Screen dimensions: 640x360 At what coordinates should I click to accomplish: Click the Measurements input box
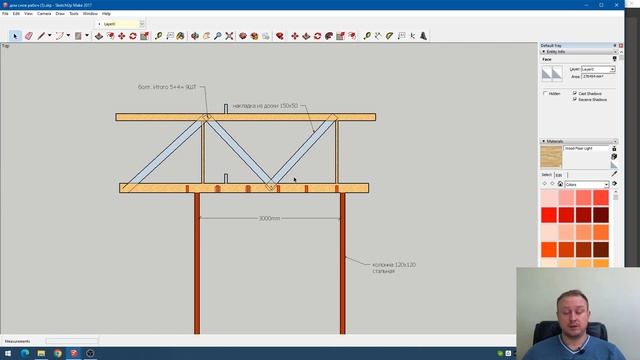[x=72, y=341]
